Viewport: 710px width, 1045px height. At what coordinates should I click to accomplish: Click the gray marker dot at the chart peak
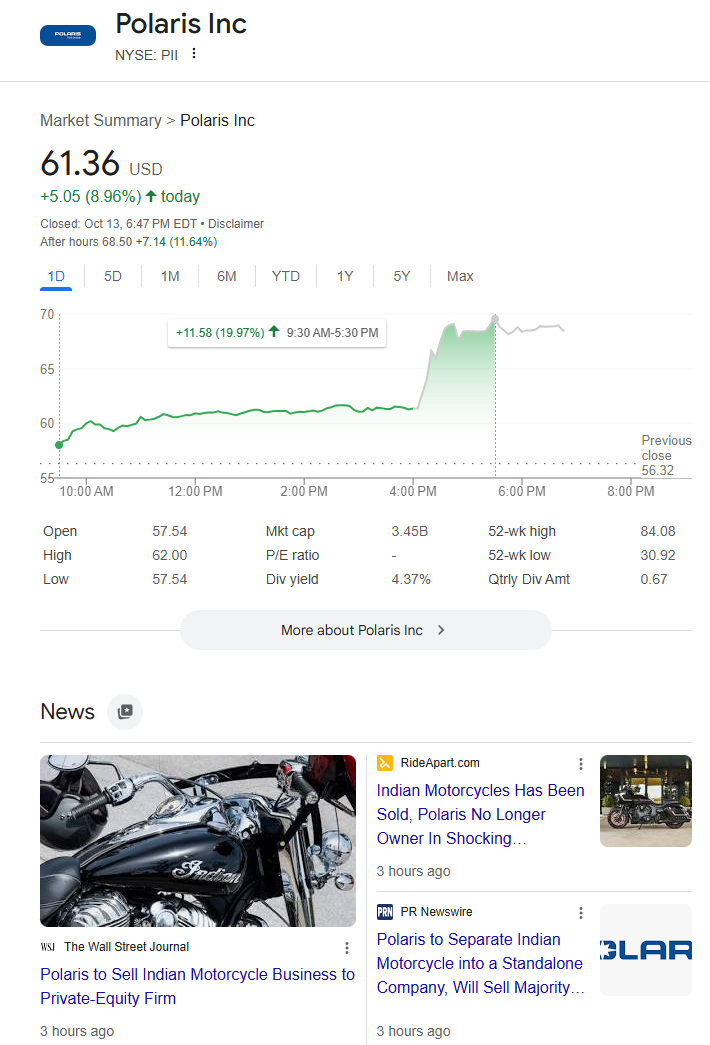495,319
